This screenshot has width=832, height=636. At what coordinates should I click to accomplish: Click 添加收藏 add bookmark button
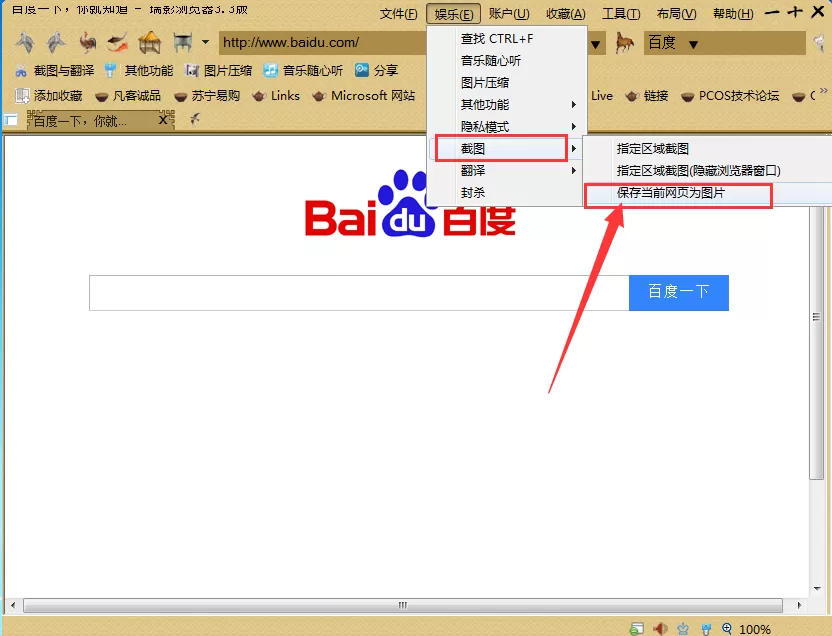click(49, 95)
